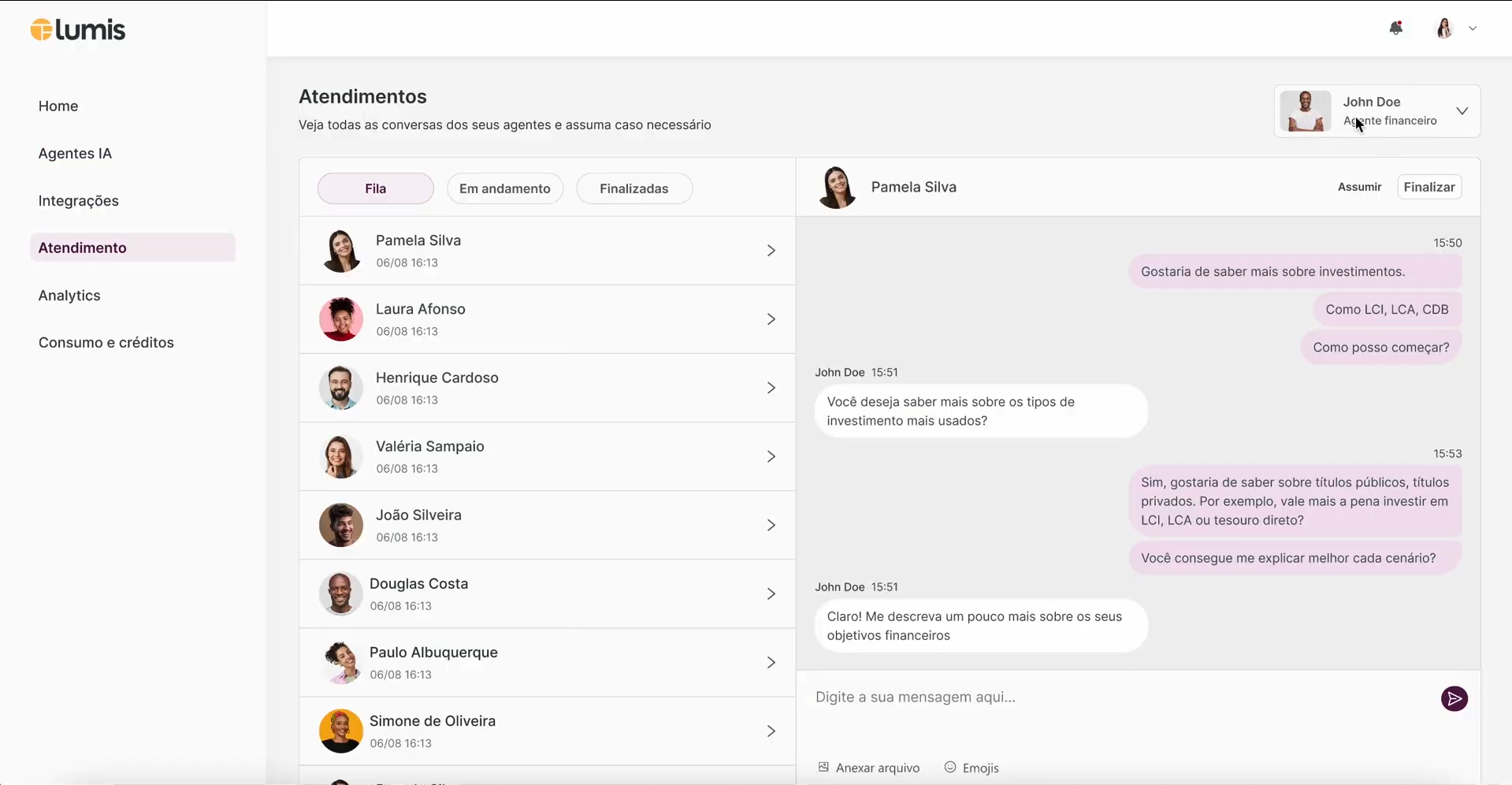This screenshot has height=785, width=1512.
Task: Click Douglas Costa avatar in queue
Action: [x=341, y=593]
